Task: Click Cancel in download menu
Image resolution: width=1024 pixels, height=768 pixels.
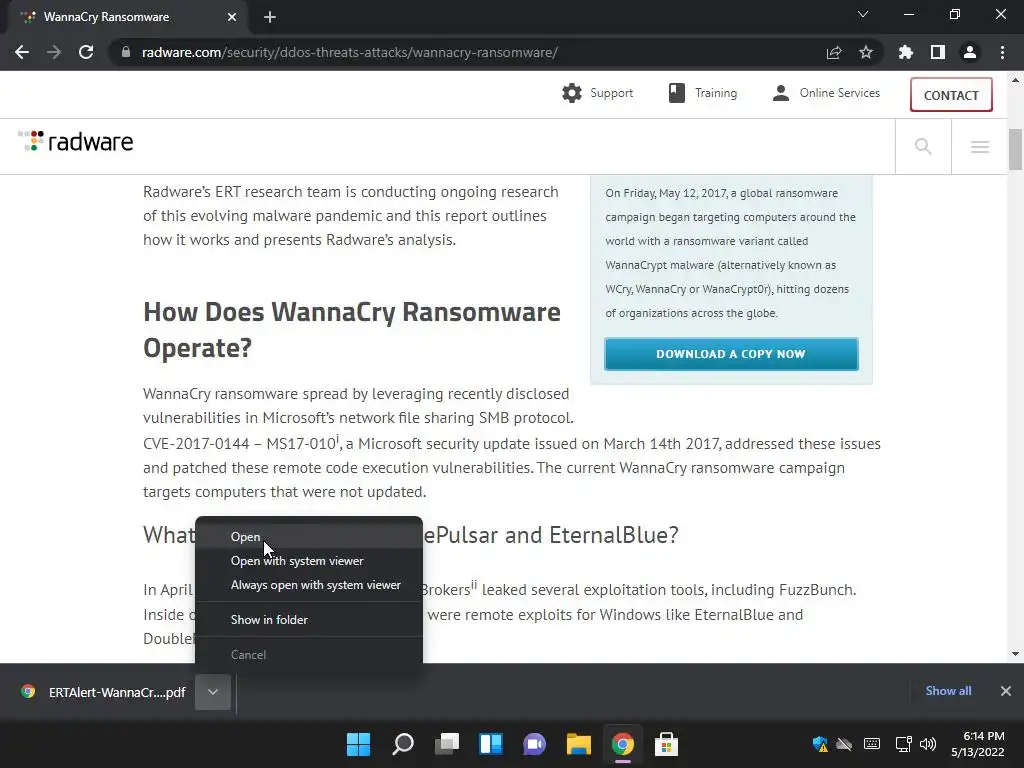Action: pyautogui.click(x=309, y=654)
